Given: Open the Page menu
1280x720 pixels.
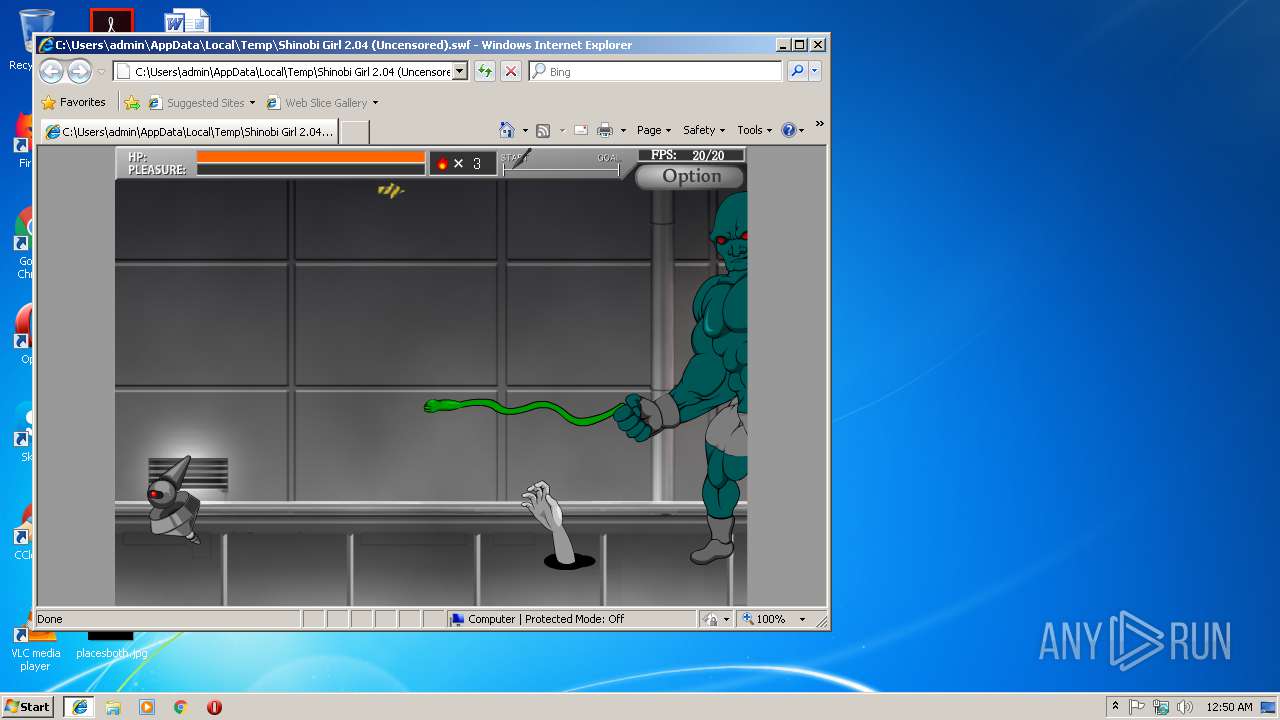Looking at the screenshot, I should pos(654,130).
